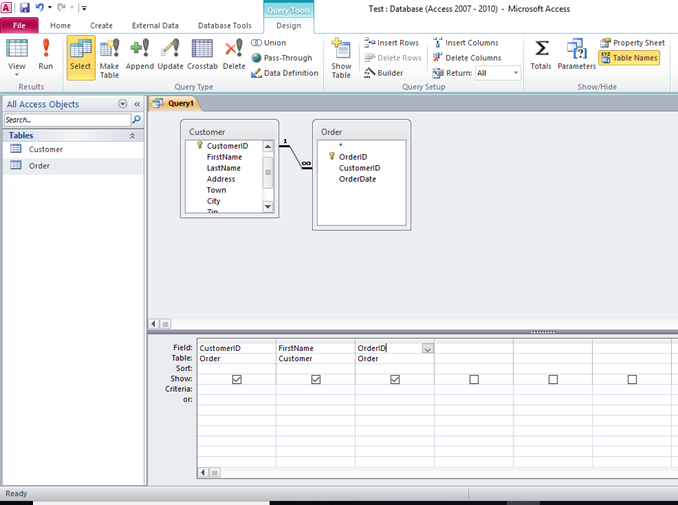Switch to Database Tools tab
Viewport: 678px width, 505px height.
tap(224, 26)
